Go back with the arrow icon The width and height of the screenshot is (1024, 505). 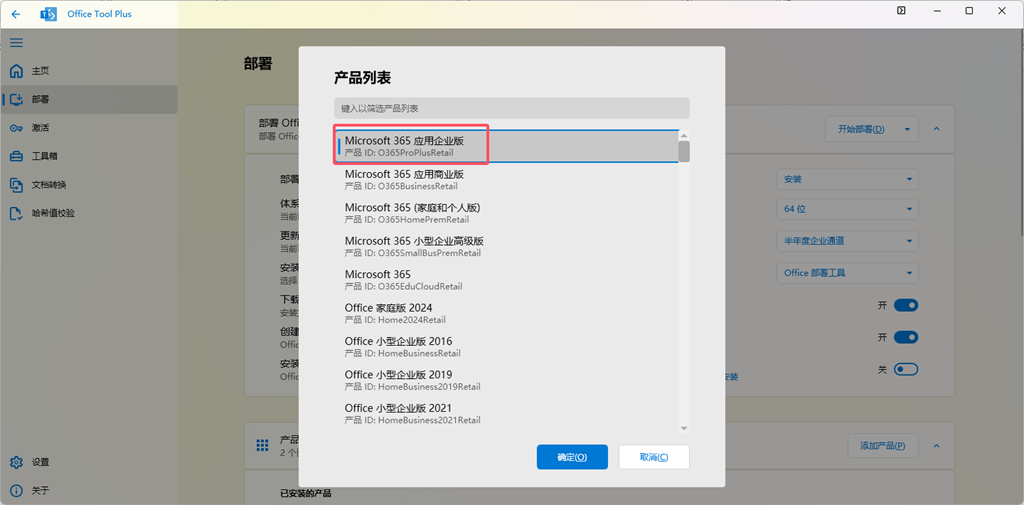pyautogui.click(x=16, y=14)
